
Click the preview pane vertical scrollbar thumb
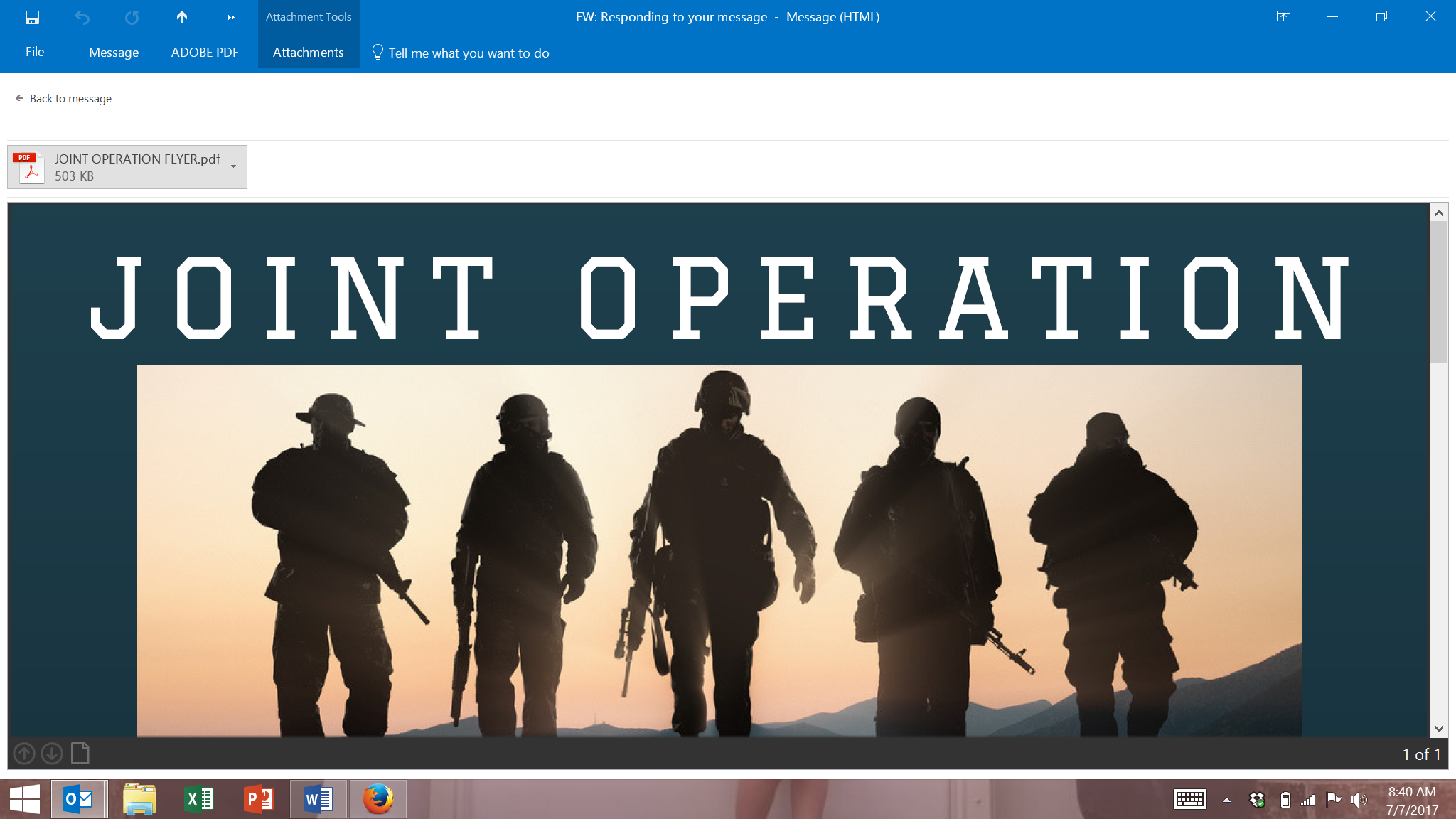pos(1439,291)
